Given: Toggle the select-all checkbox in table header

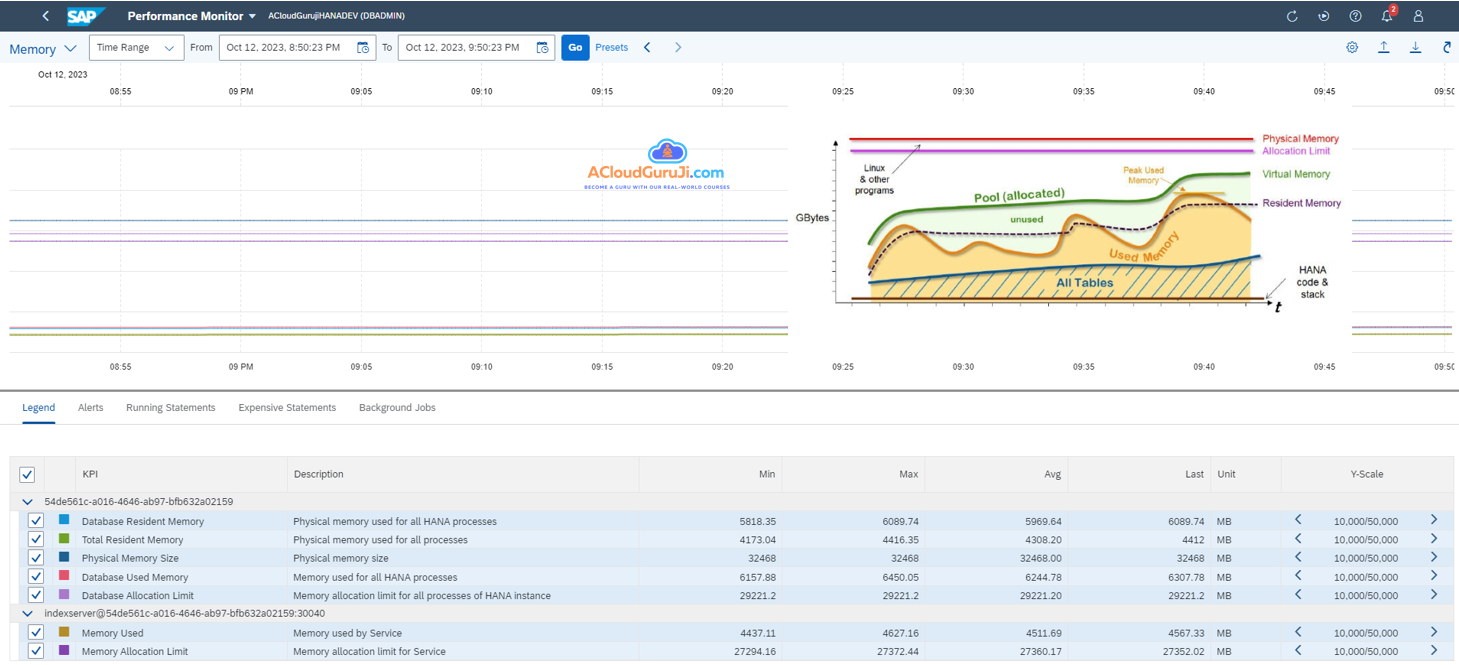Looking at the screenshot, I should tap(27, 475).
